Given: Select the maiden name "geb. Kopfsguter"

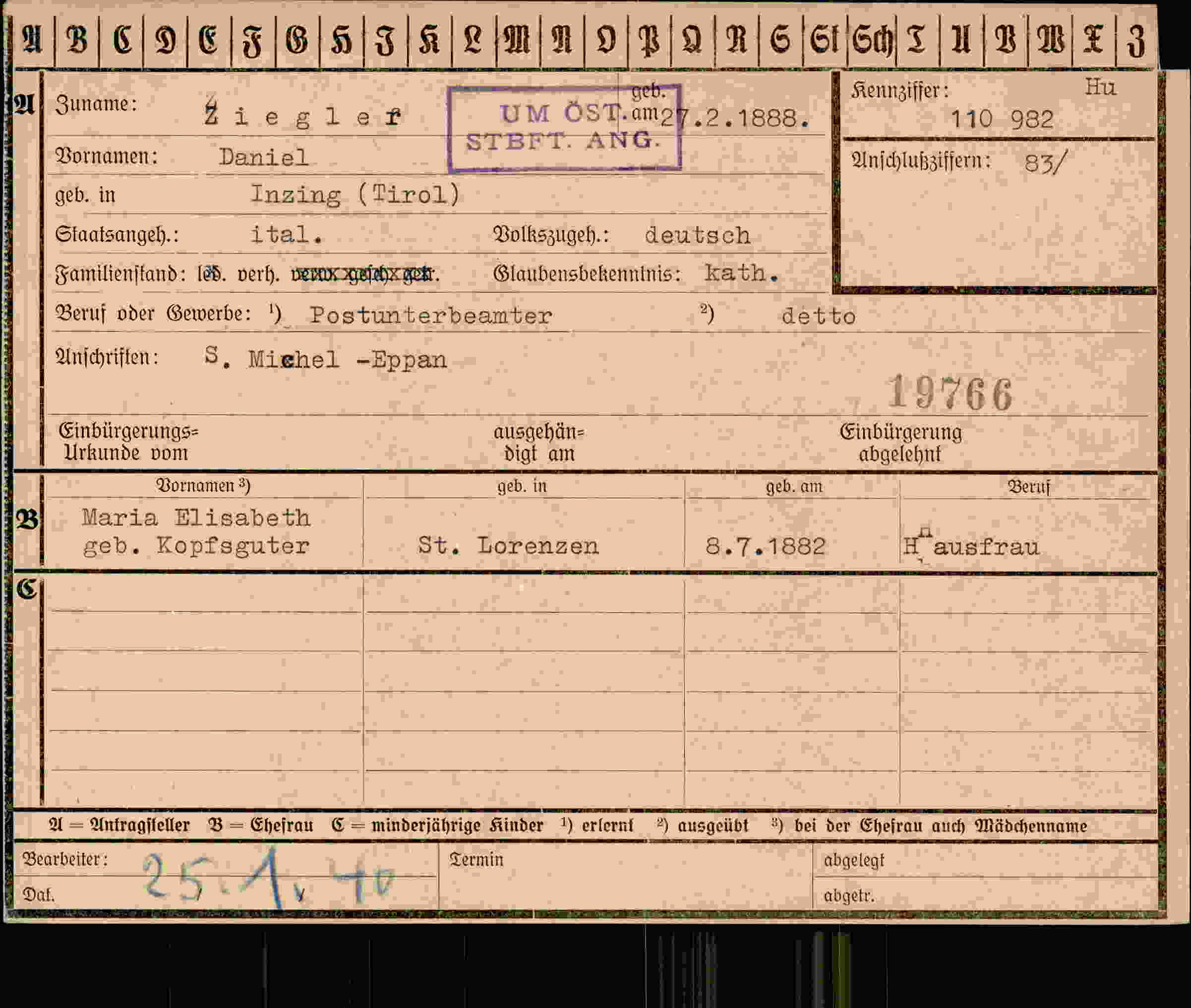Looking at the screenshot, I should [x=196, y=546].
